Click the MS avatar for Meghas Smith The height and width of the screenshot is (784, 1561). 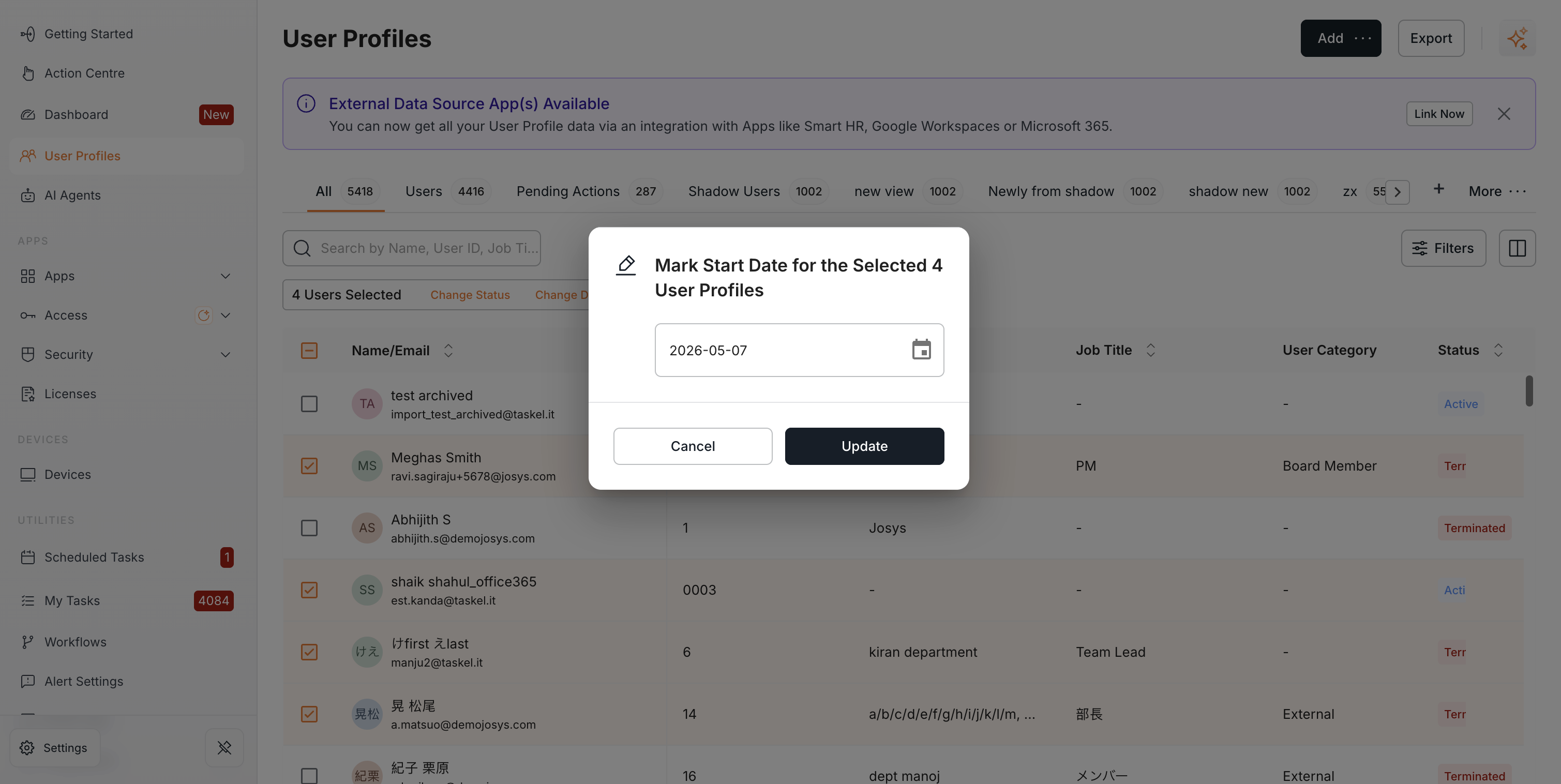(367, 465)
